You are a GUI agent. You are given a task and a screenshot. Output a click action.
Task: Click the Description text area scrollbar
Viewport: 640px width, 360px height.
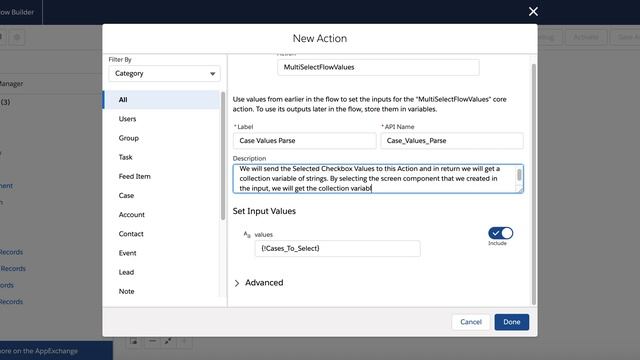point(519,175)
